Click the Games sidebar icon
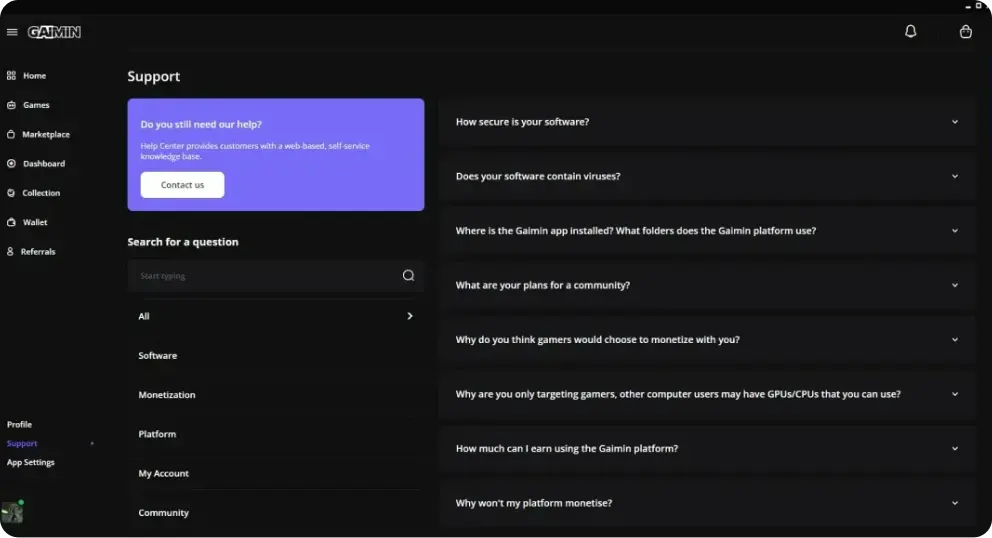This screenshot has height=538, width=992. click(x=12, y=105)
